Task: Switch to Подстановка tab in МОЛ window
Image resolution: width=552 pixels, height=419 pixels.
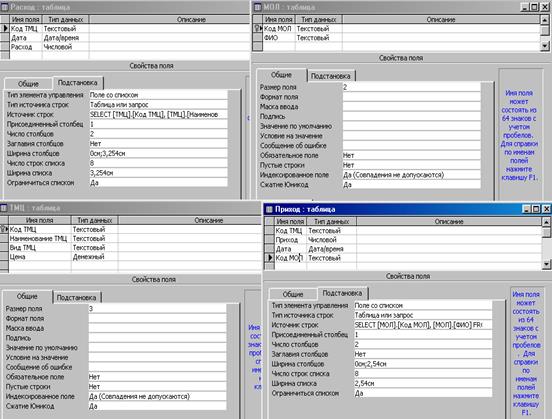Action: click(331, 76)
